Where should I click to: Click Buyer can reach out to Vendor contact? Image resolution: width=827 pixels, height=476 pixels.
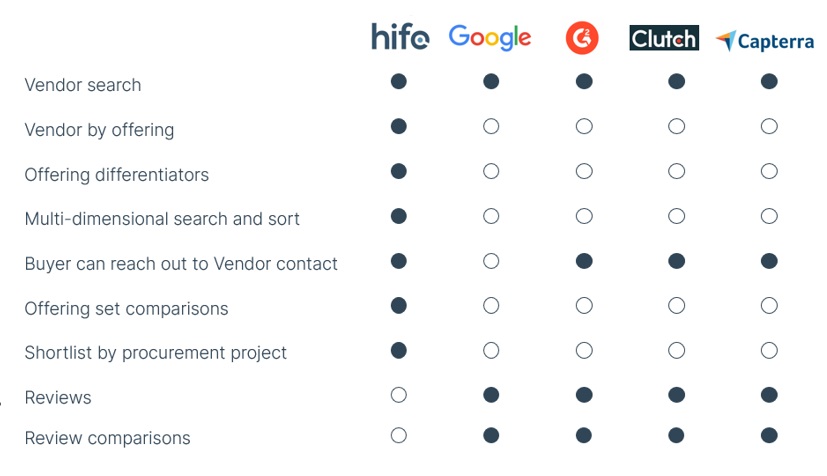[181, 264]
